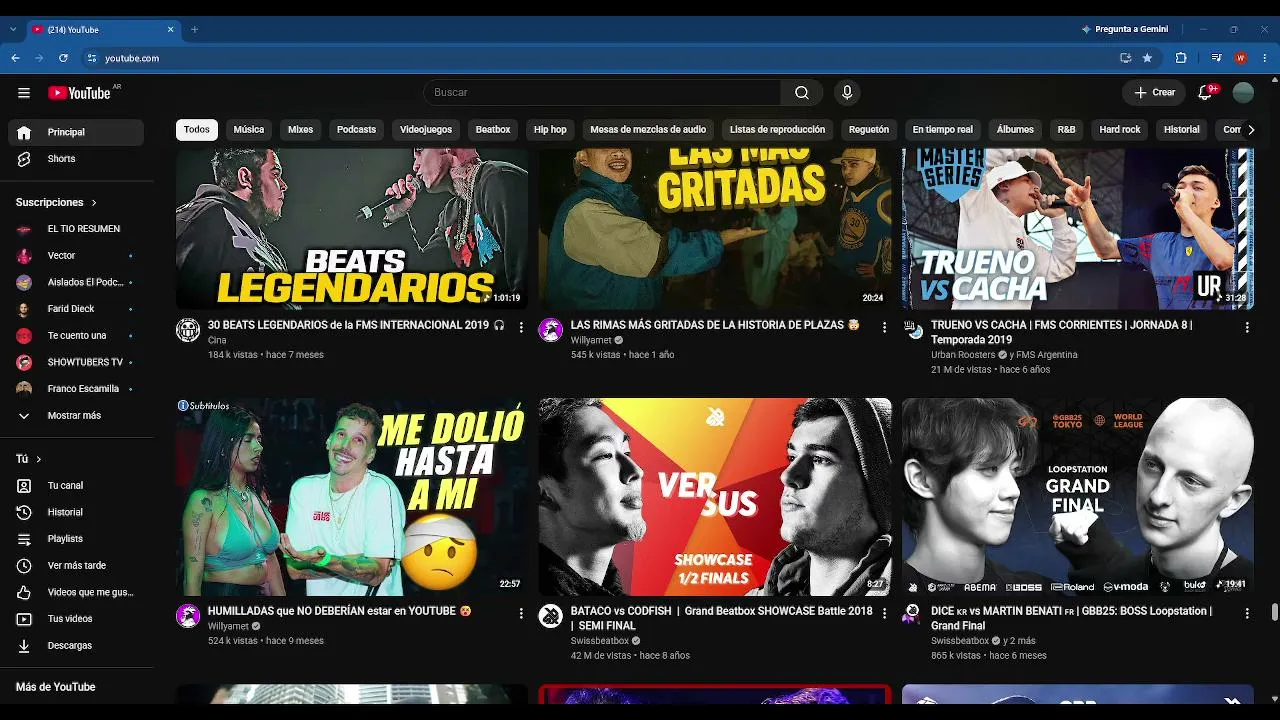Open EL TIO RESUMEN subscription

coord(76,229)
